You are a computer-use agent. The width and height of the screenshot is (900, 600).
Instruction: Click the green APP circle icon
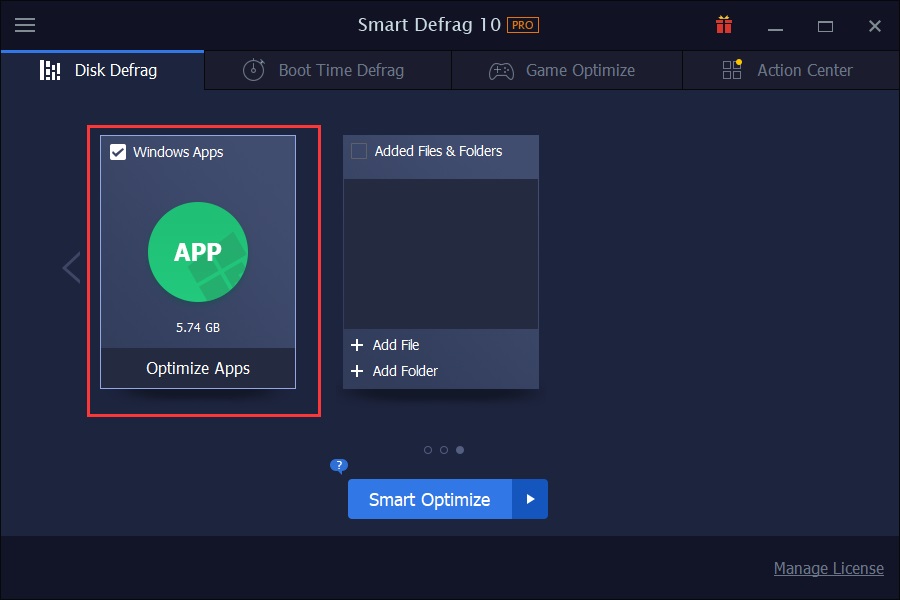(x=198, y=252)
